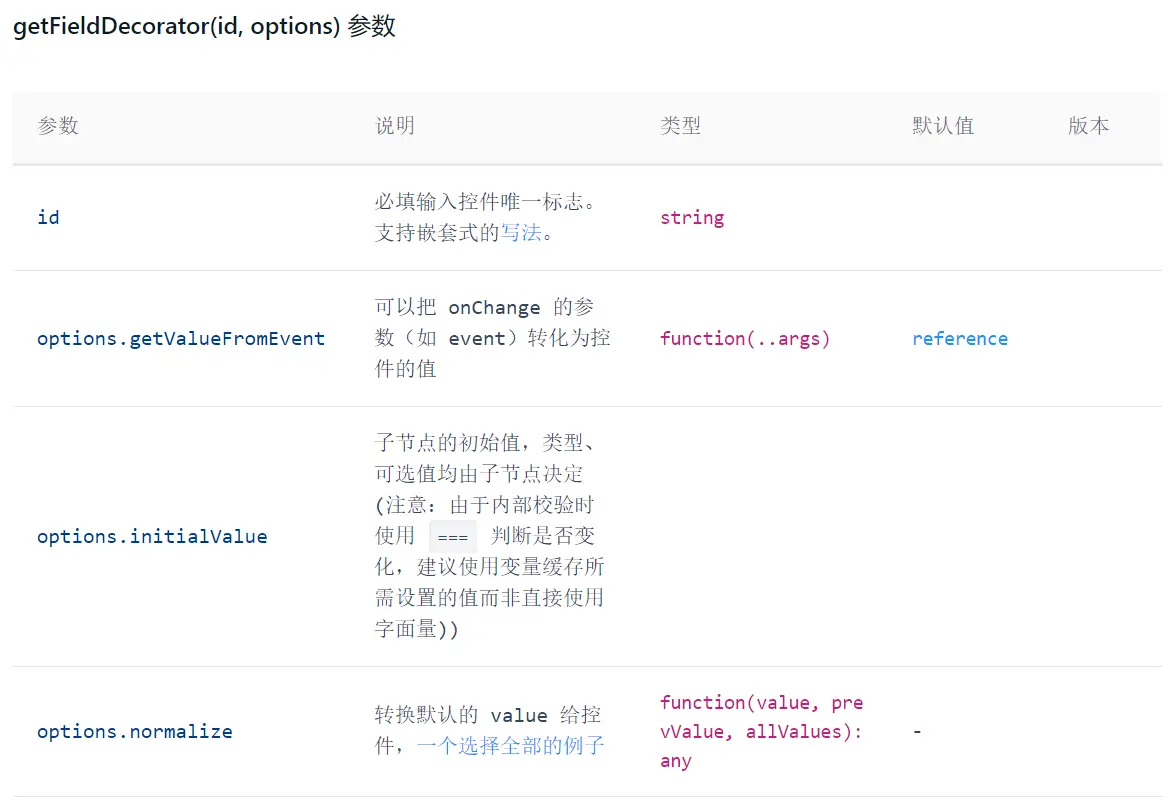Click the dash in normalize default value cell

[x=917, y=731]
